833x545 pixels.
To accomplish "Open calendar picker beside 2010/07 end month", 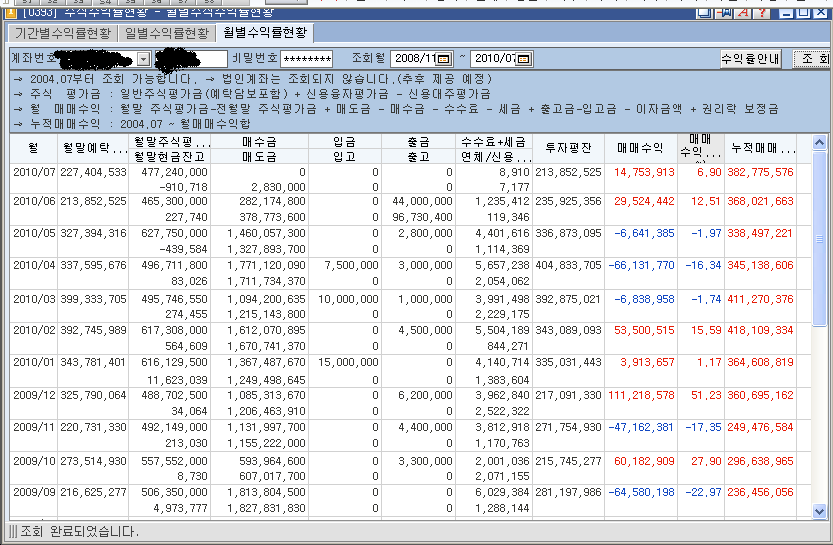I will click(x=524, y=58).
